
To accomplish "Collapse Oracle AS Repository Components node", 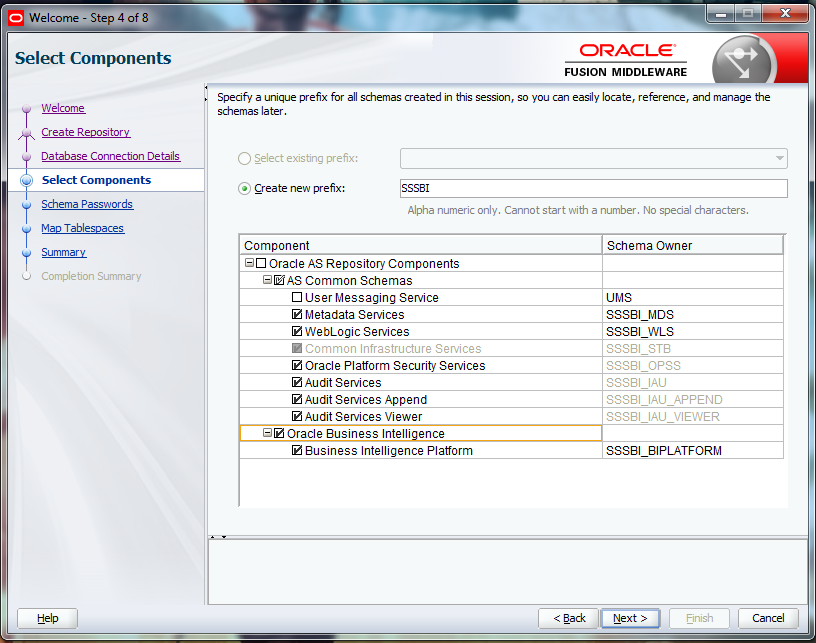I will click(x=249, y=263).
